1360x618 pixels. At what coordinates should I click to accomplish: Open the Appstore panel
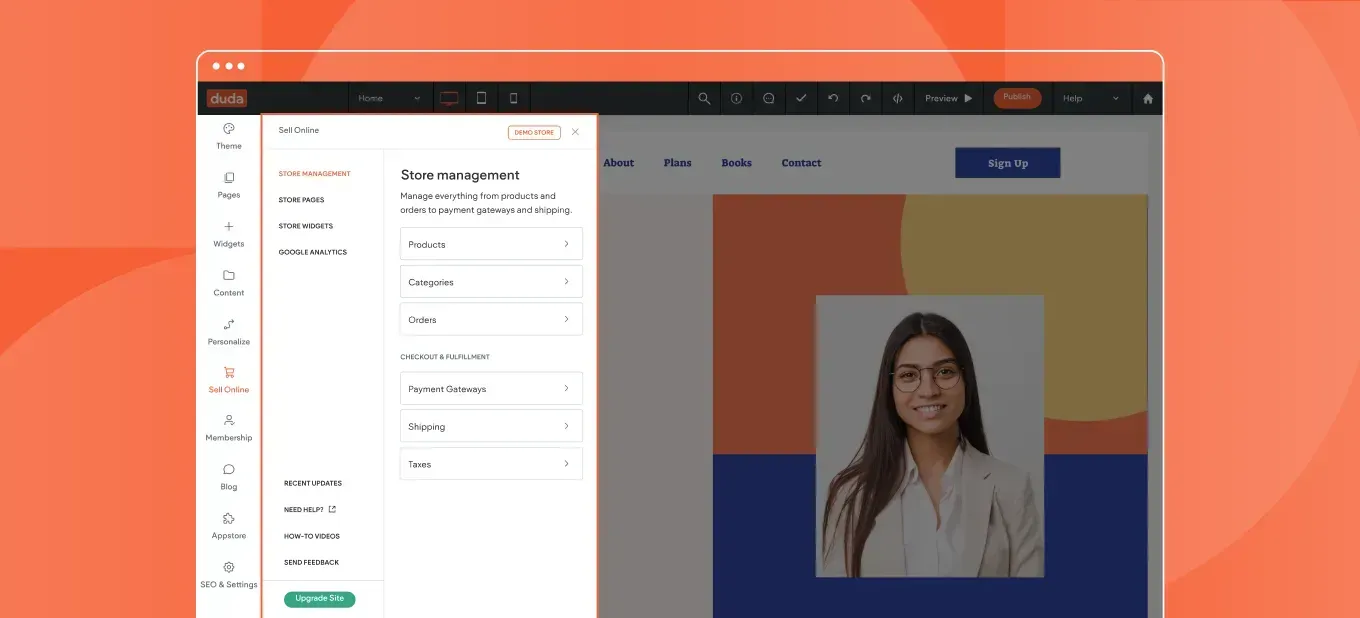pyautogui.click(x=229, y=526)
